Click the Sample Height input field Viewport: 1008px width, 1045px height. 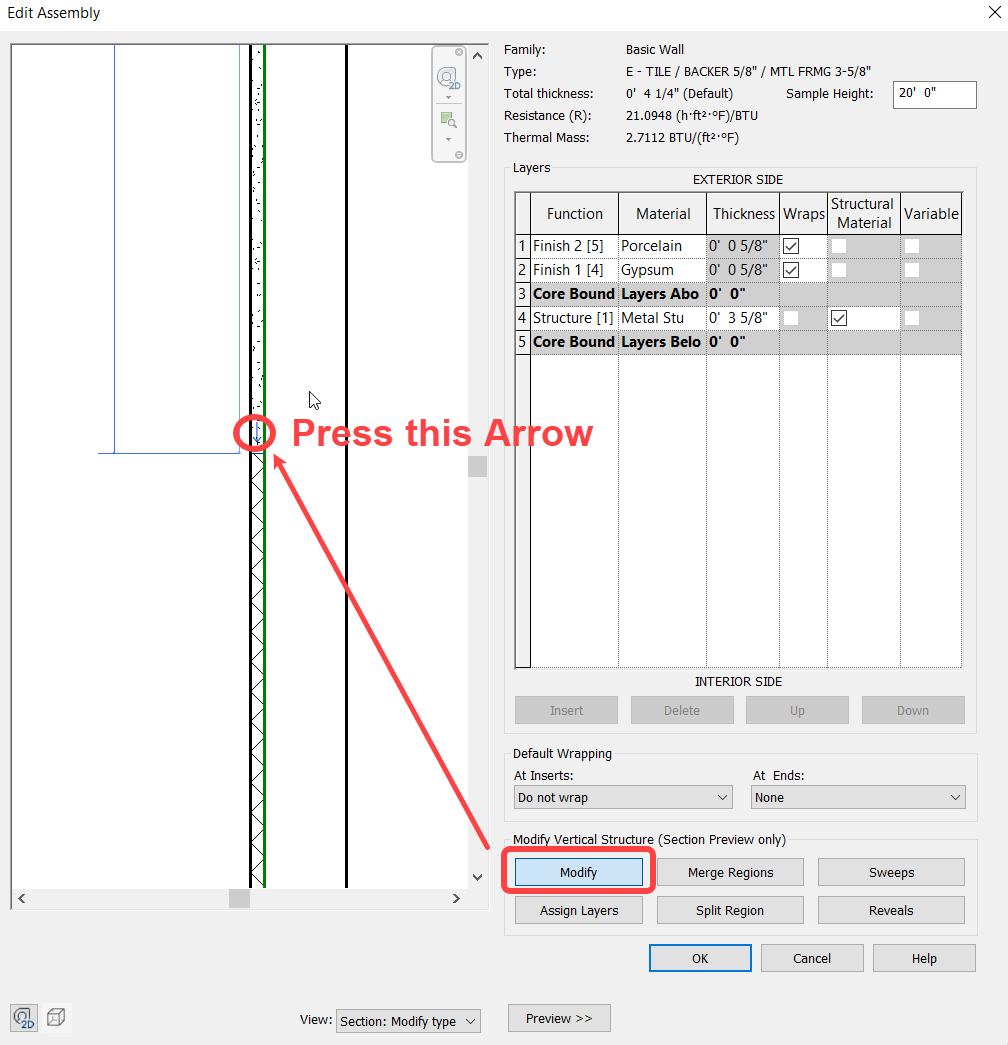(x=934, y=94)
